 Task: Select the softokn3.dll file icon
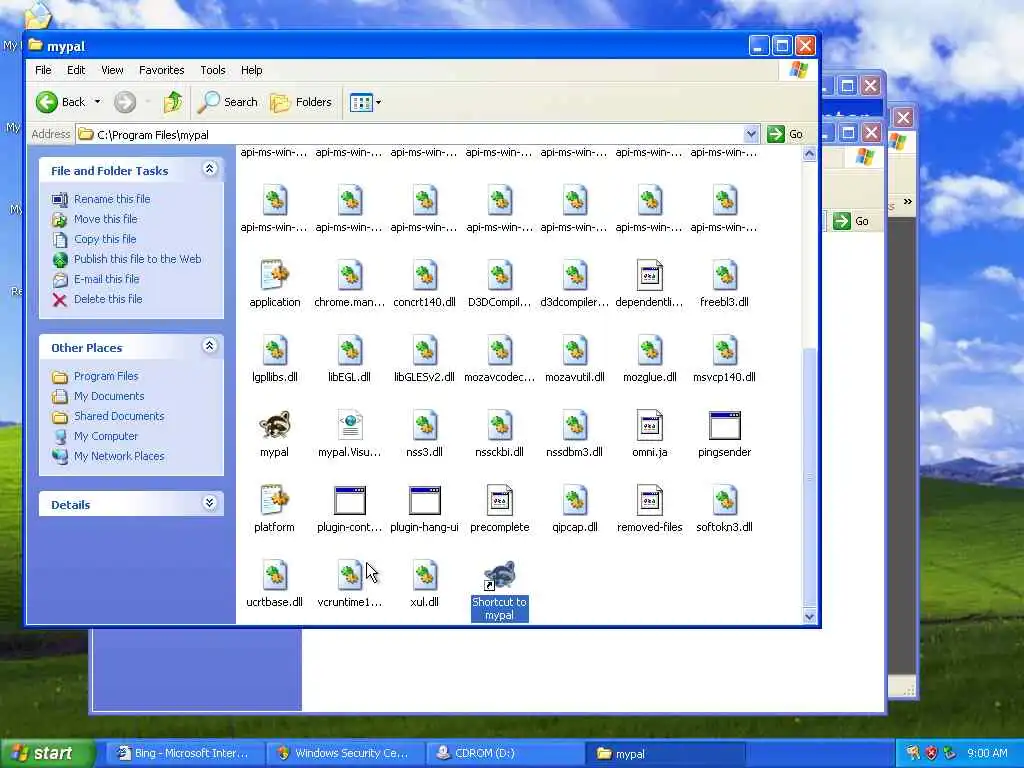click(724, 501)
